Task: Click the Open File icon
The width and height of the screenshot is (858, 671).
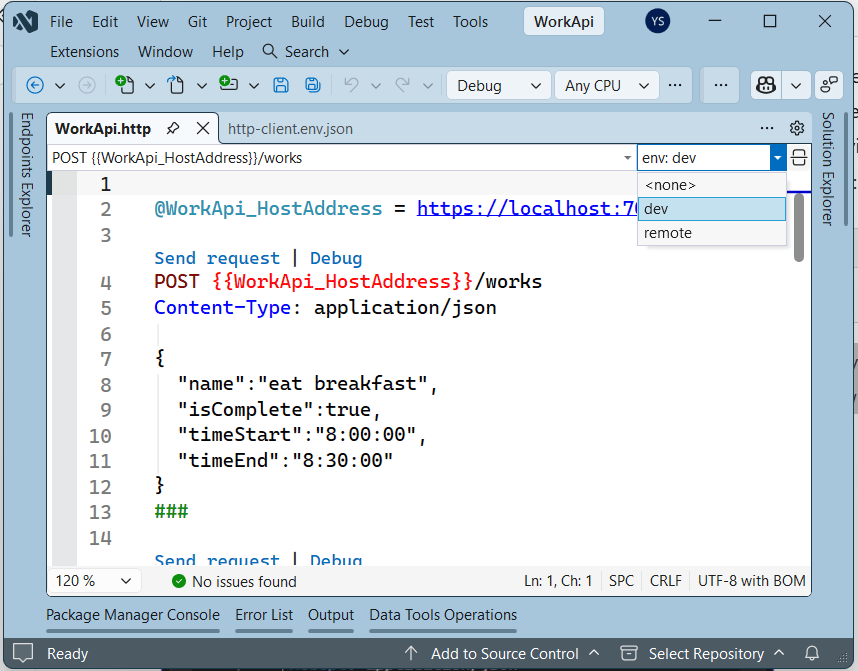Action: pyautogui.click(x=176, y=85)
